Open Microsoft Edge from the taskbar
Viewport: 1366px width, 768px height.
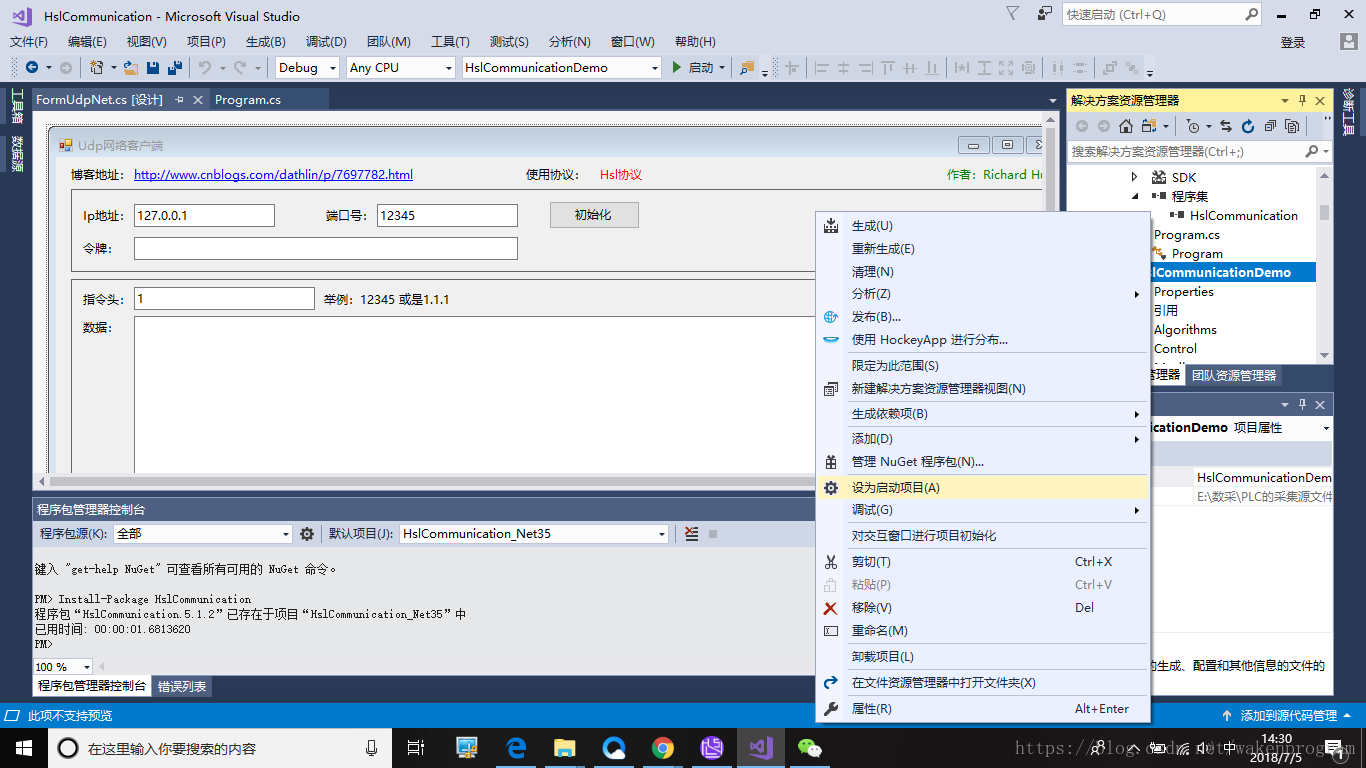coord(516,747)
